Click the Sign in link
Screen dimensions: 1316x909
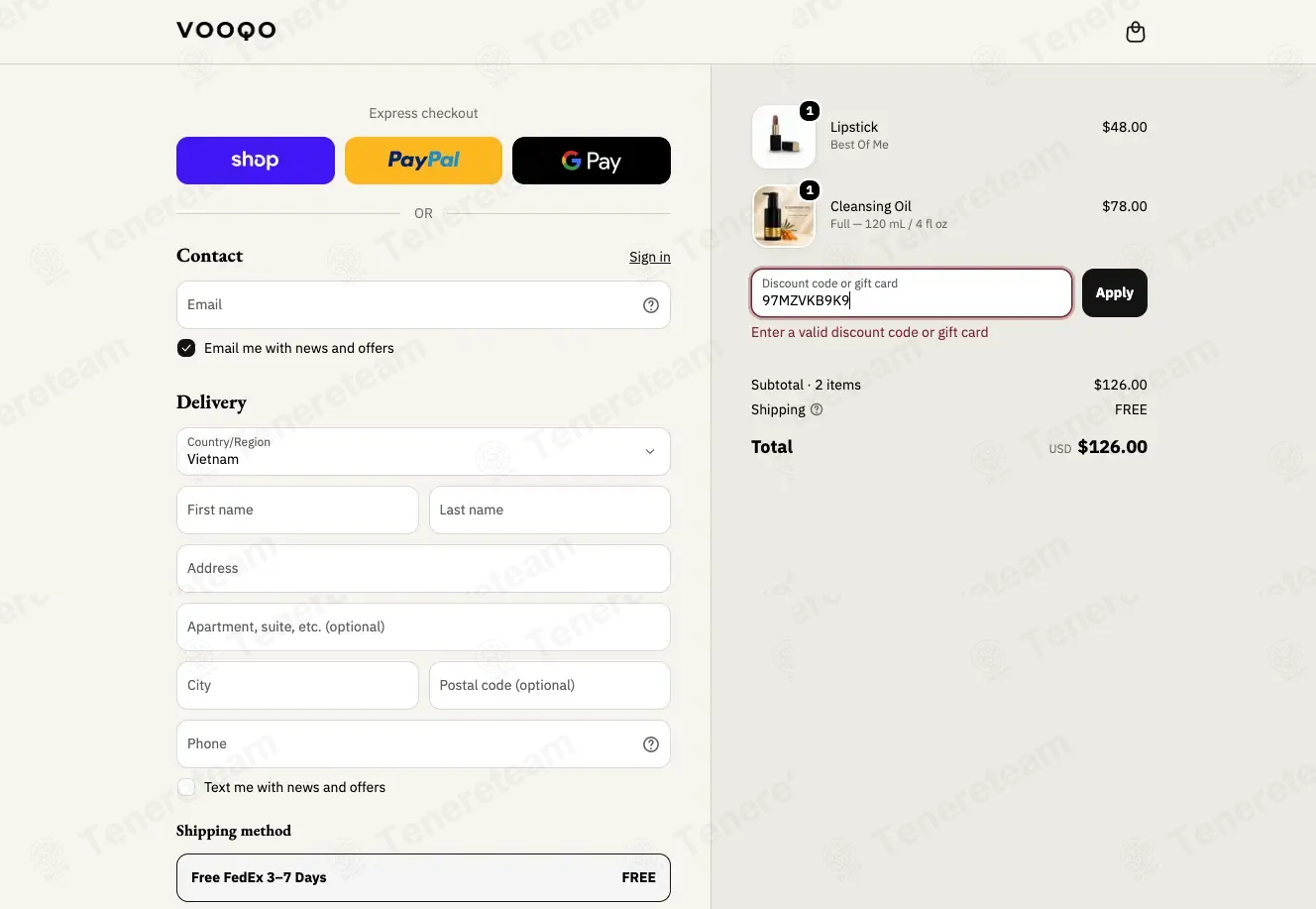click(x=650, y=257)
